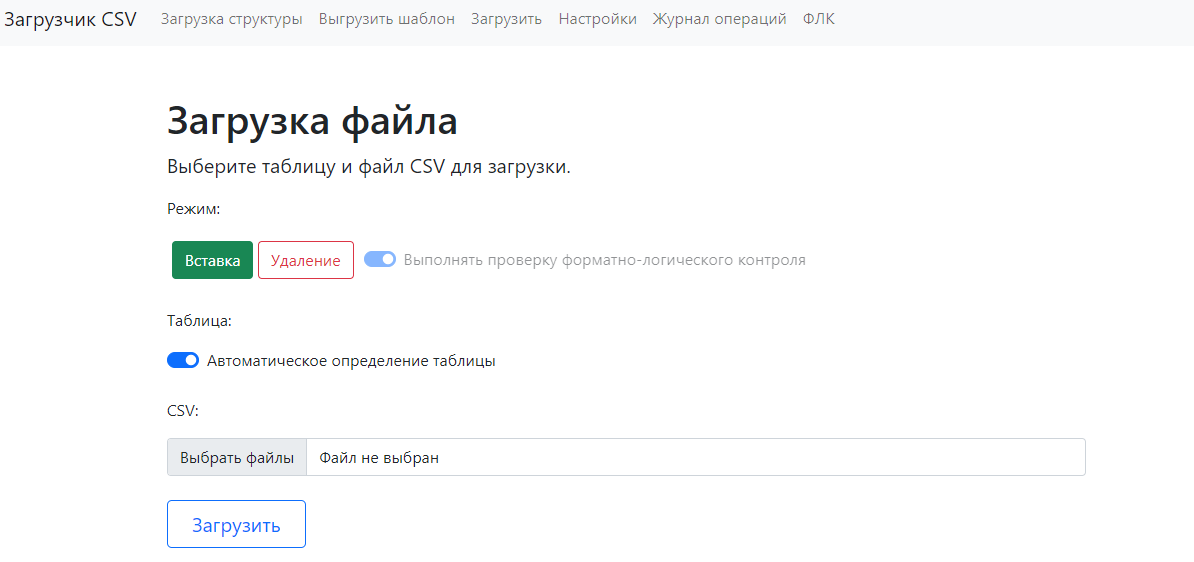Image resolution: width=1194 pixels, height=562 pixels.
Task: Click the Выполнять проверку форматно-логического контроля label
Action: point(604,260)
